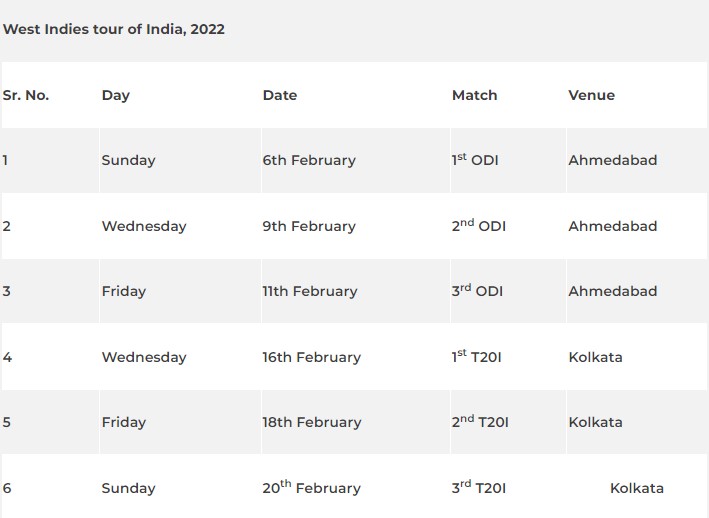Click Kolkata venue in row 6
709x518 pixels.
pyautogui.click(x=637, y=488)
